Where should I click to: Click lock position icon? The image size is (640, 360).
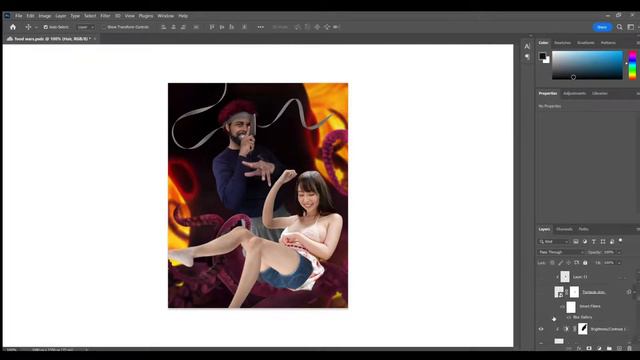569,263
